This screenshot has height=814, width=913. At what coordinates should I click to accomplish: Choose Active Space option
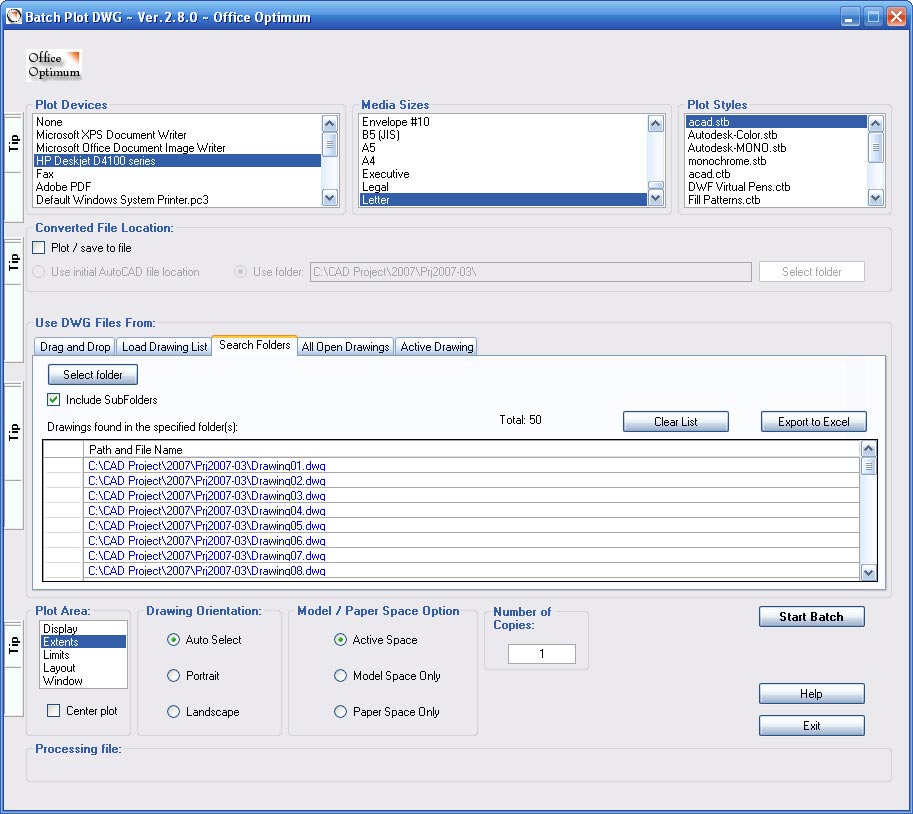(x=340, y=639)
